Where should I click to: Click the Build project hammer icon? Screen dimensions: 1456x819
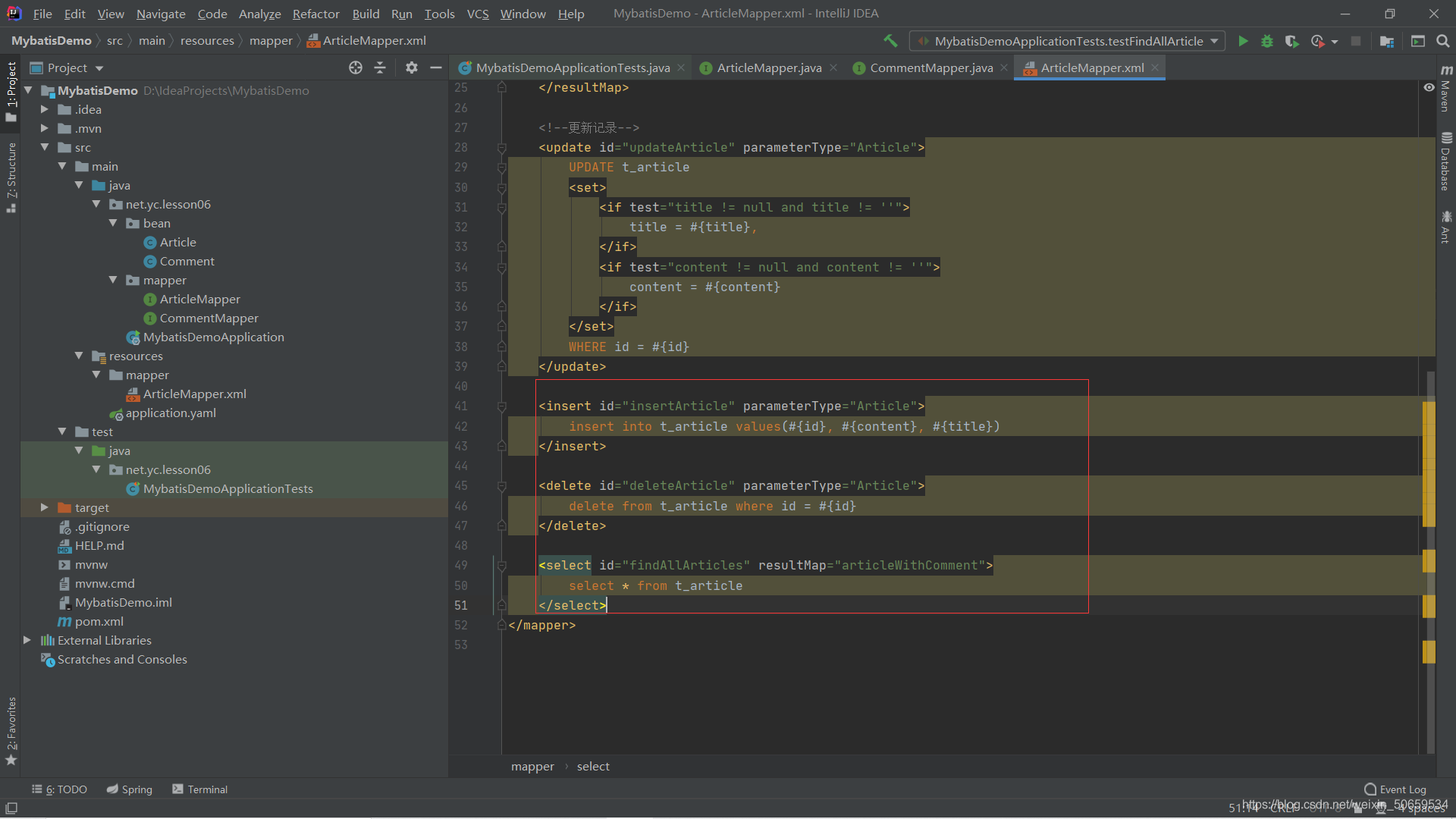point(890,41)
